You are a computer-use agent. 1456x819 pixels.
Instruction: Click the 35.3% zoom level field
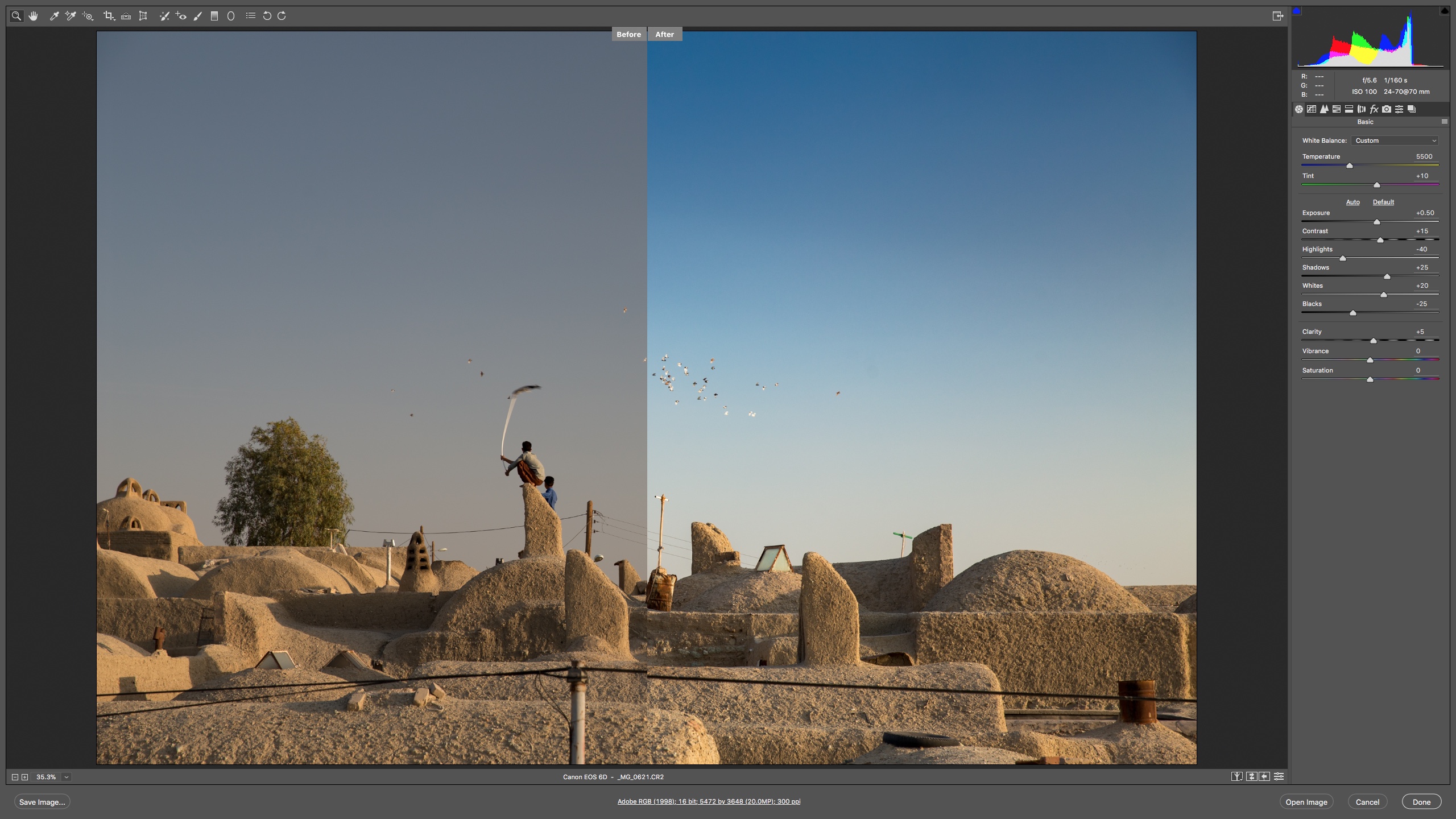pyautogui.click(x=46, y=777)
